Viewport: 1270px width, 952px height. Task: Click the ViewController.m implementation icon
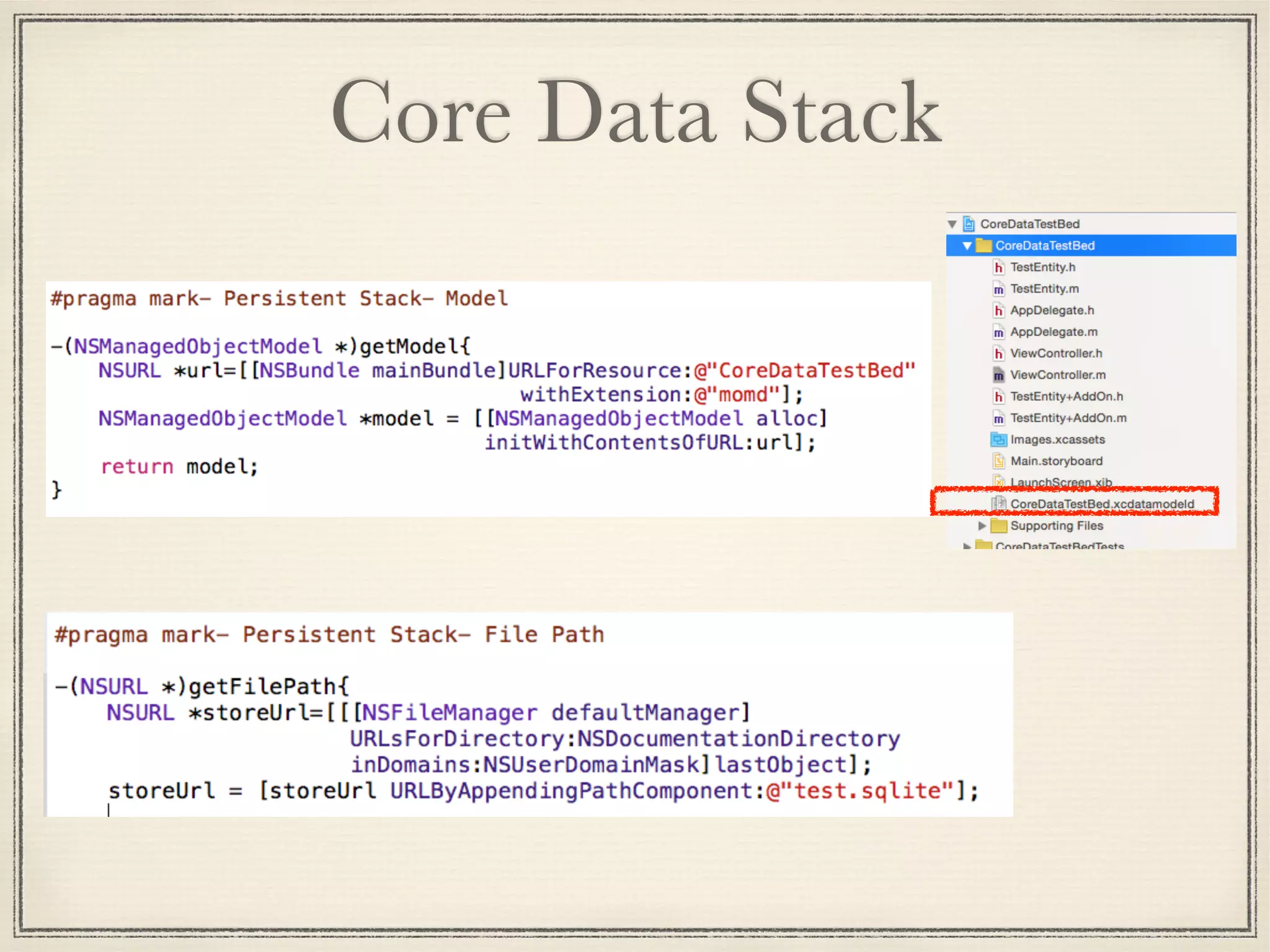click(998, 375)
